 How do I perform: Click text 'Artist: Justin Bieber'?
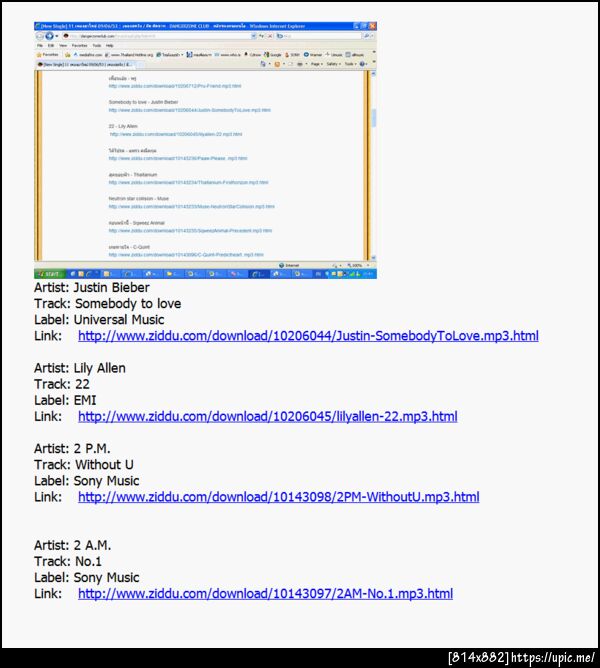coord(92,288)
